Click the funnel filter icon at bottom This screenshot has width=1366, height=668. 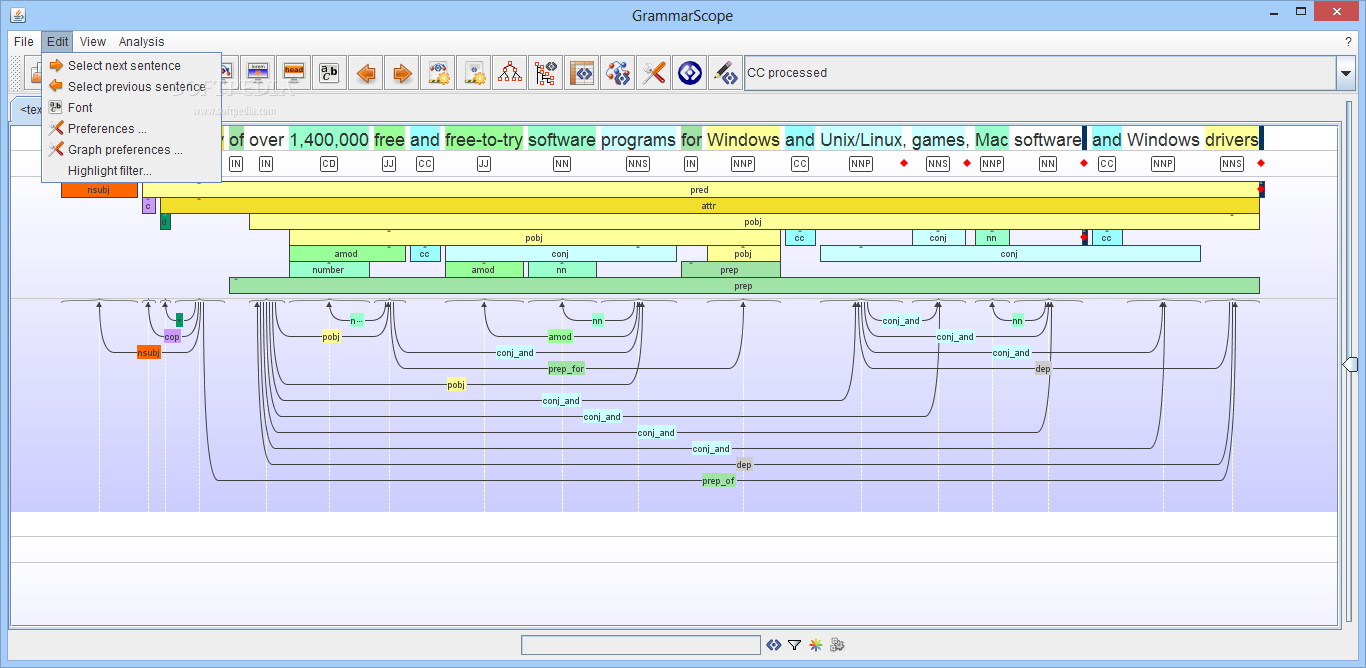tap(794, 645)
